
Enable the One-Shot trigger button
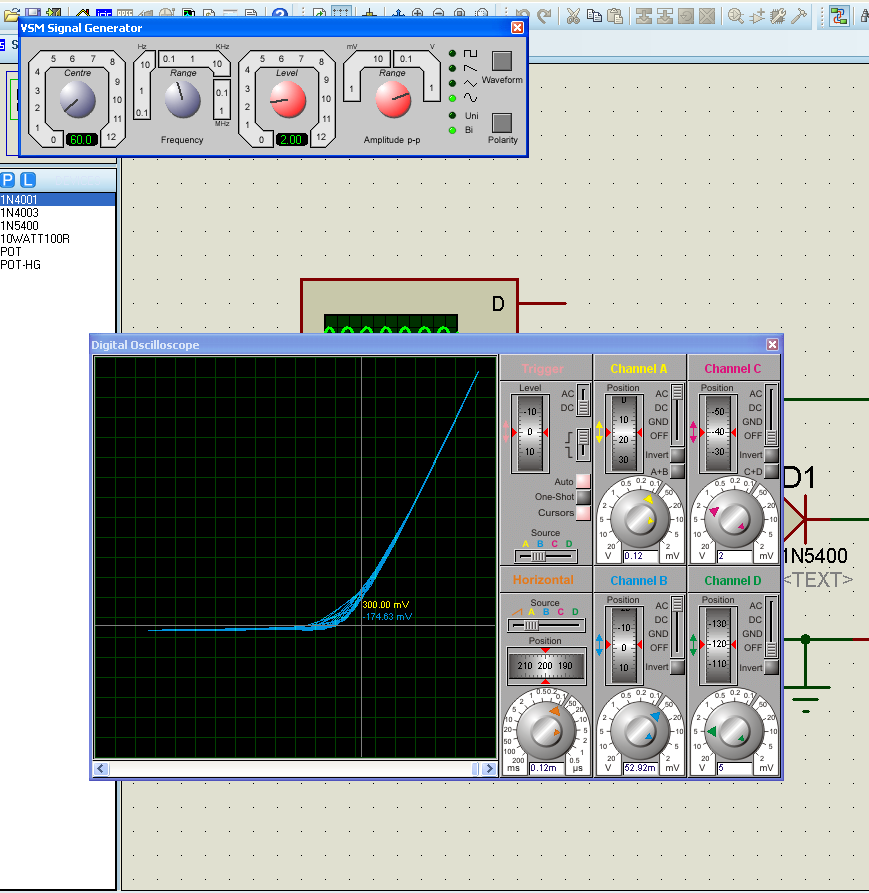583,497
